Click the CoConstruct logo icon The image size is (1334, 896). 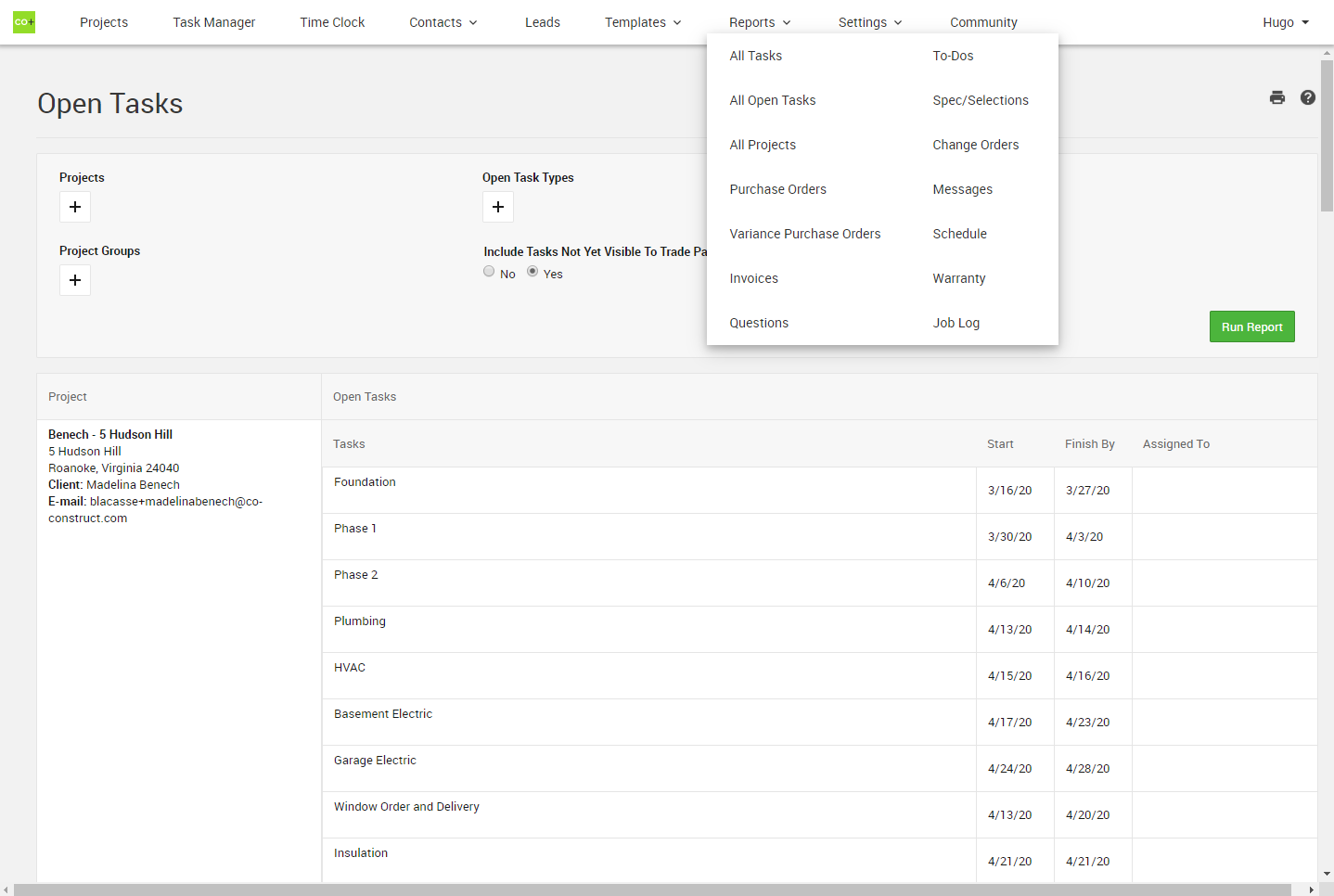point(24,22)
